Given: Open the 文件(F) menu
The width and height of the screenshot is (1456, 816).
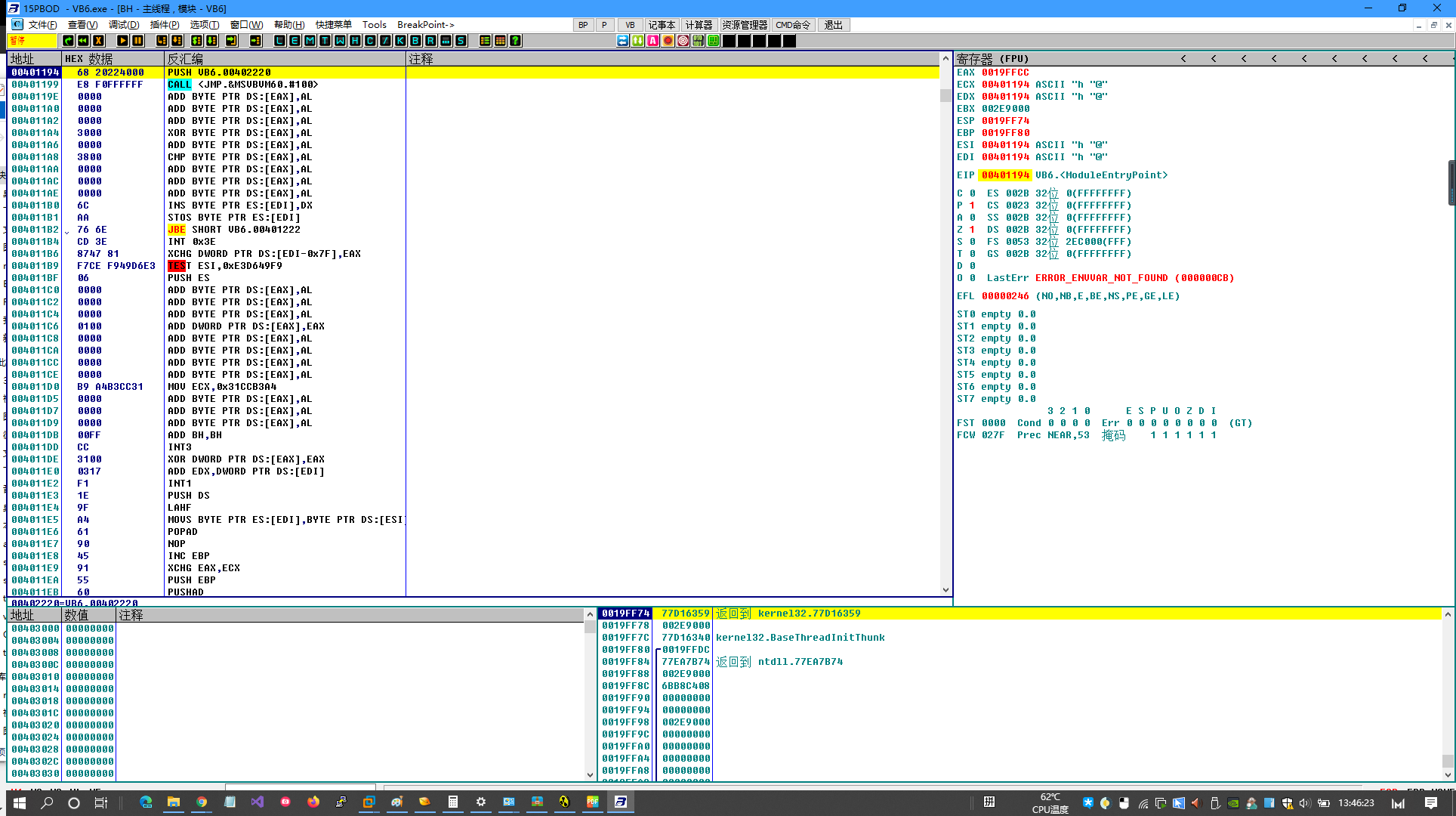Looking at the screenshot, I should click(x=43, y=25).
